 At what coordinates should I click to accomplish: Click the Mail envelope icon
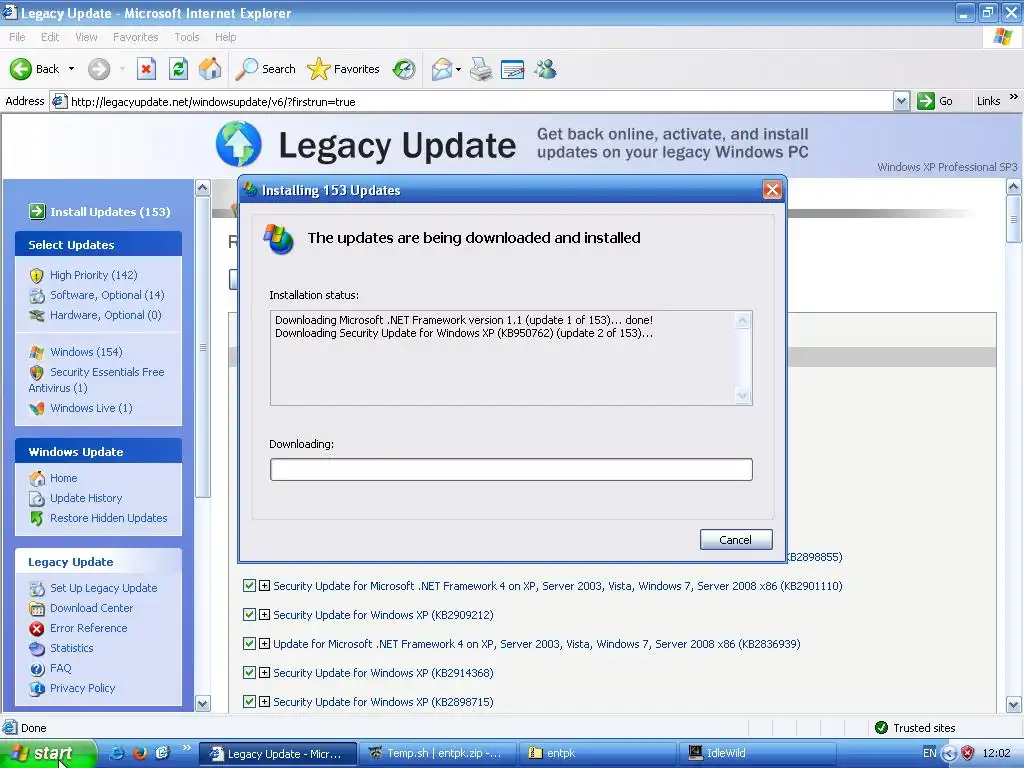442,69
